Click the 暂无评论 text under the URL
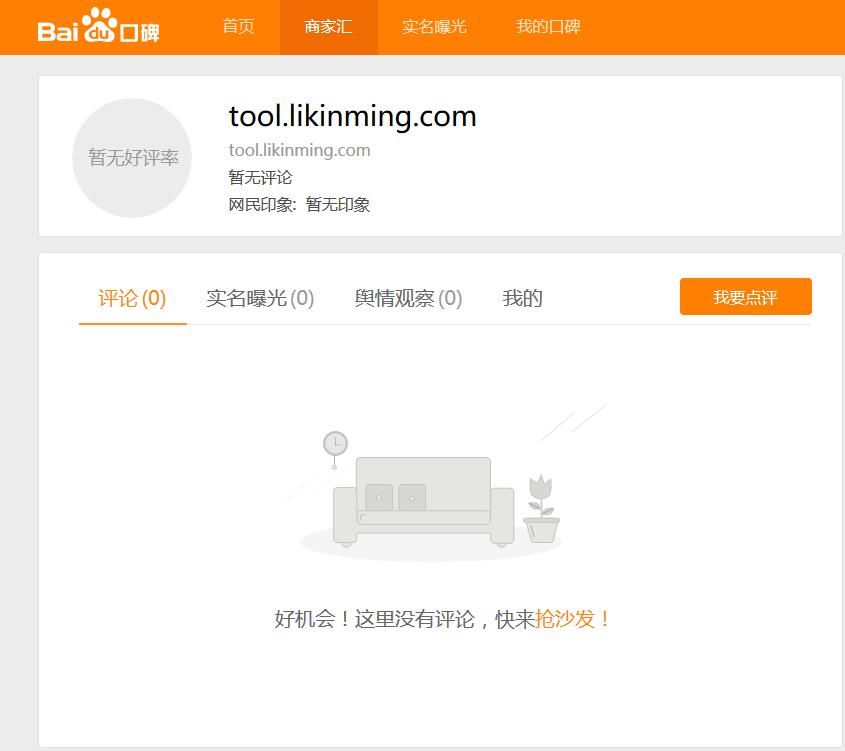 pyautogui.click(x=260, y=177)
